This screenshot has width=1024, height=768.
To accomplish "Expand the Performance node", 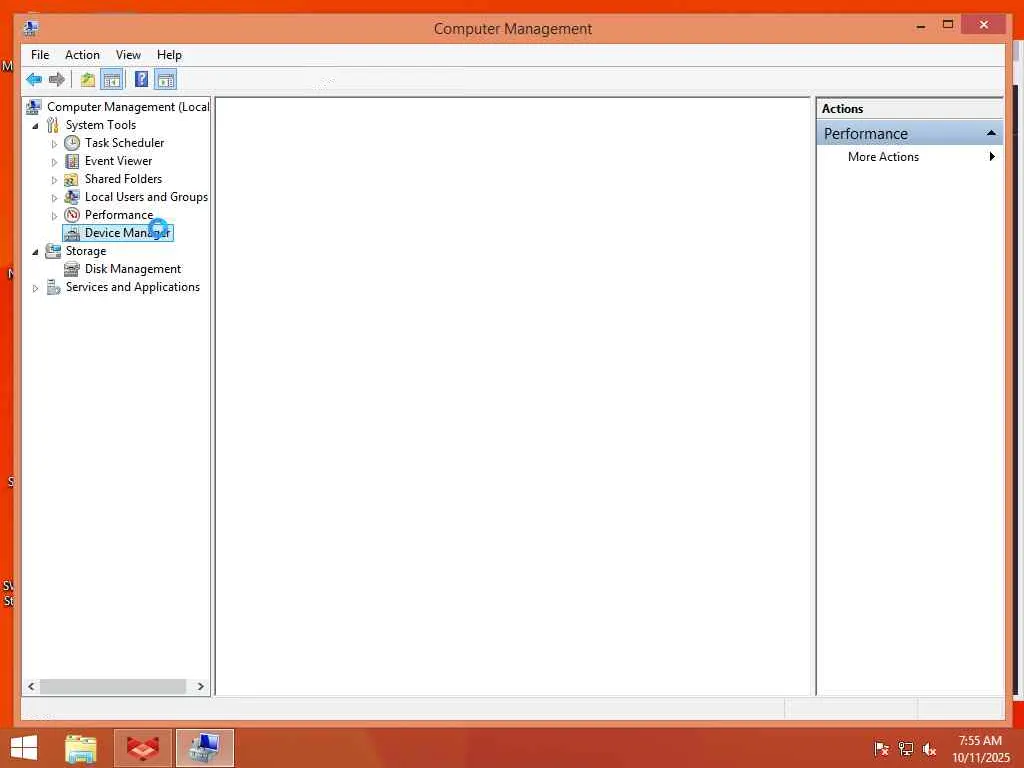I will pos(54,216).
